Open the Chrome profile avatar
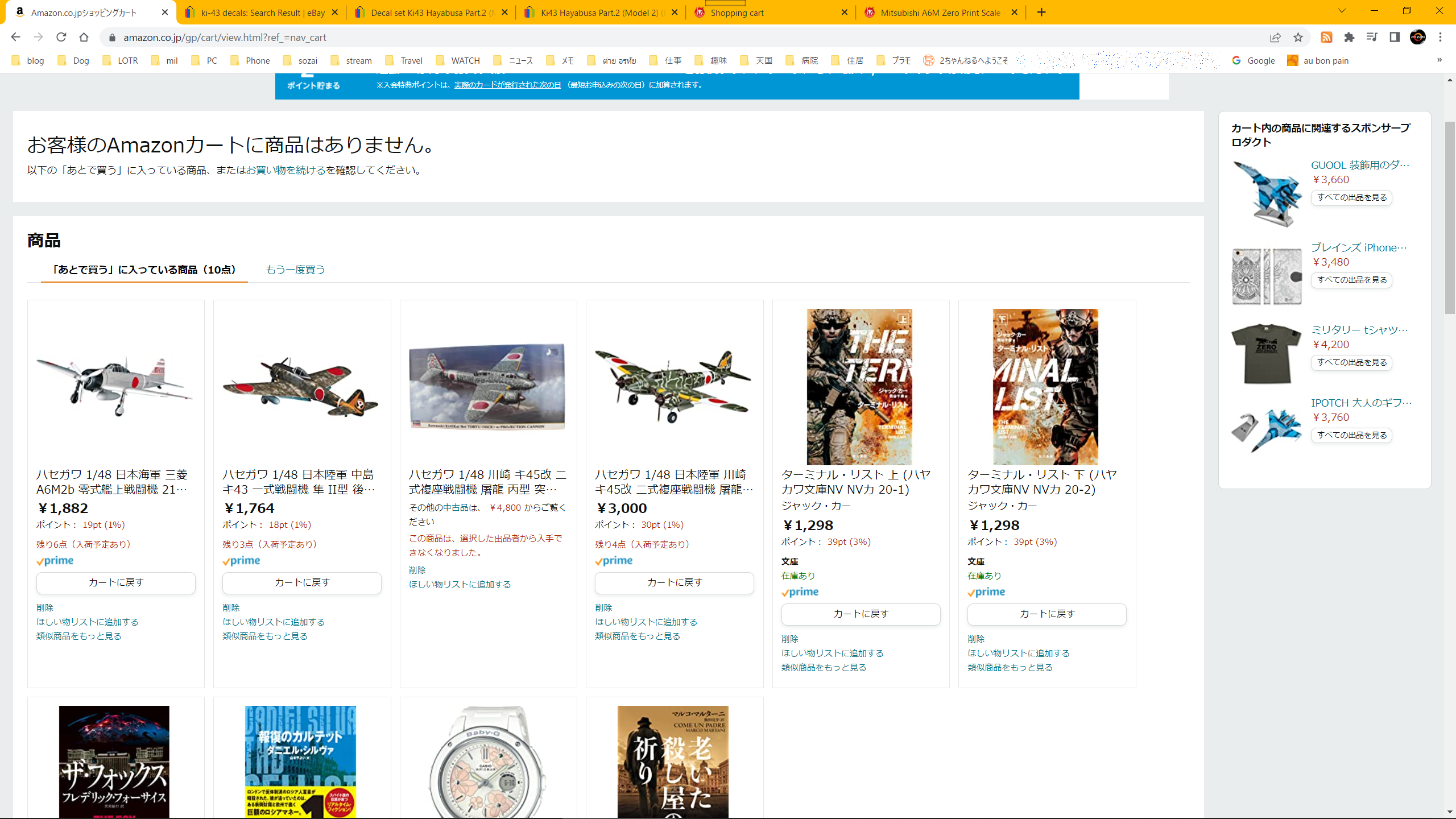This screenshot has width=1456, height=819. (1417, 37)
